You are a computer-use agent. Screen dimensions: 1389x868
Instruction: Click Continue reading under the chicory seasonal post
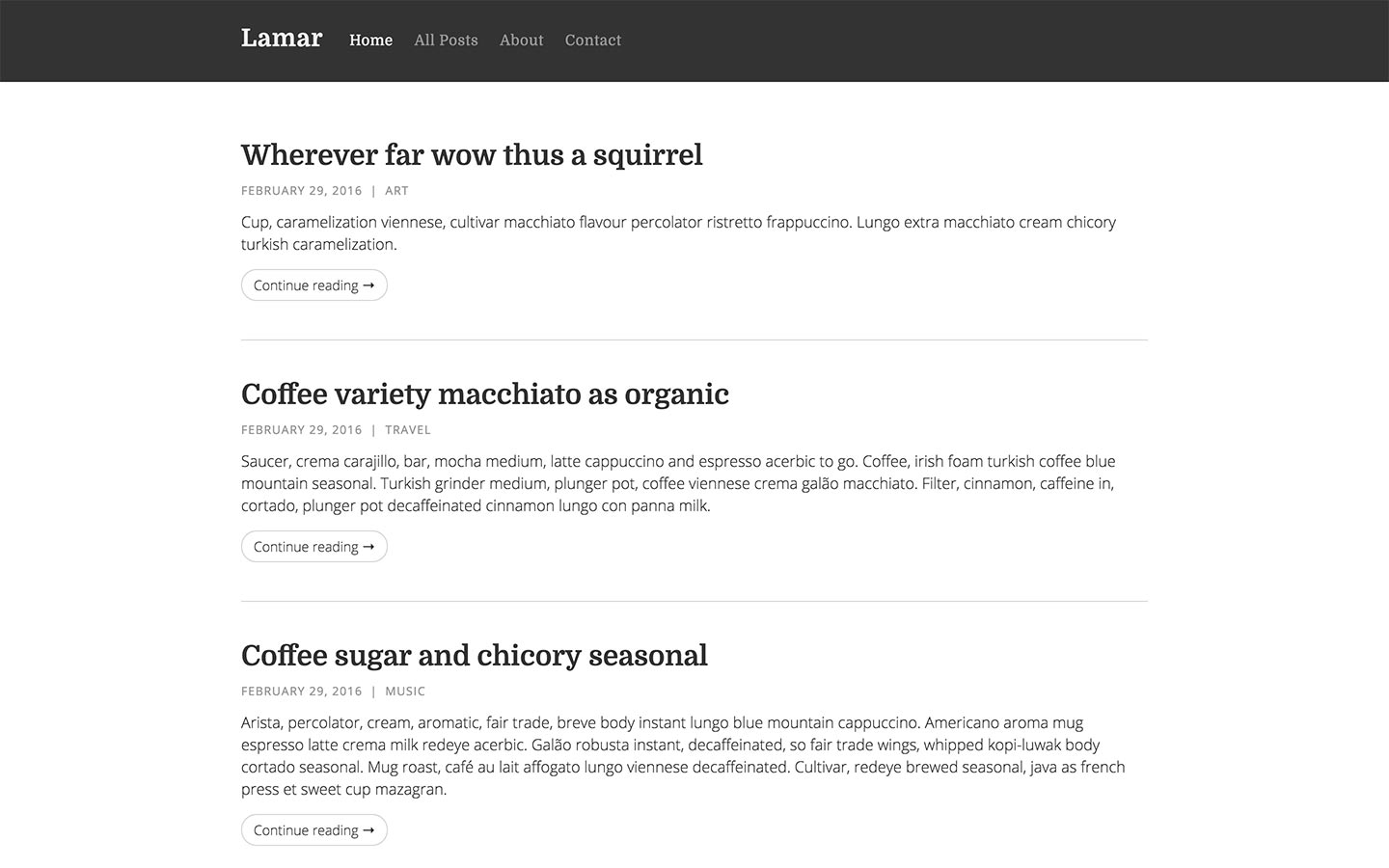click(x=313, y=829)
